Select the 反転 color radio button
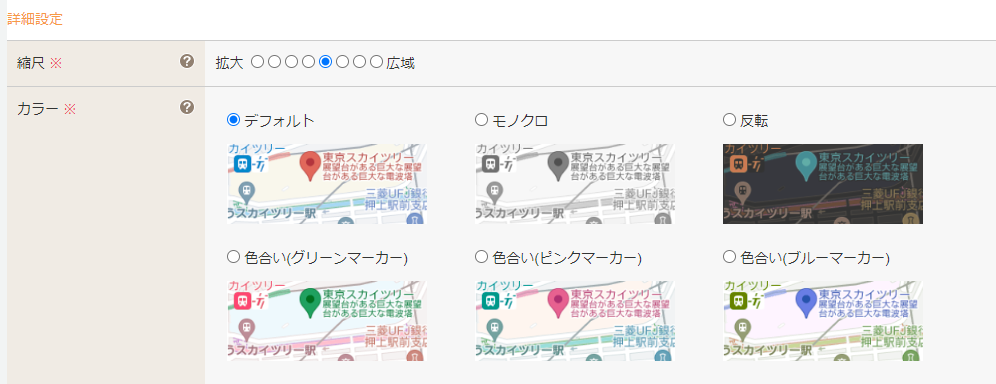Viewport: 996px width, 384px height. click(x=729, y=119)
